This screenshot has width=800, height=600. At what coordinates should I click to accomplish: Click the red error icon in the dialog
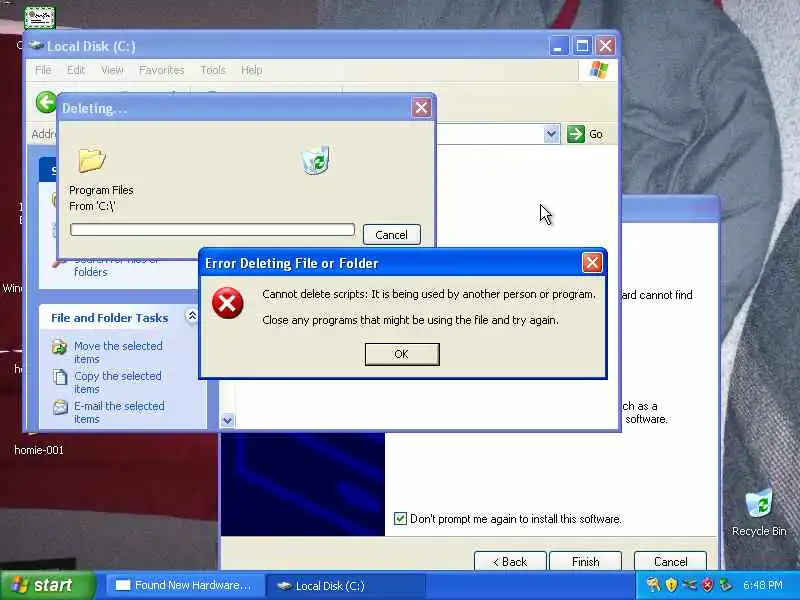[228, 303]
